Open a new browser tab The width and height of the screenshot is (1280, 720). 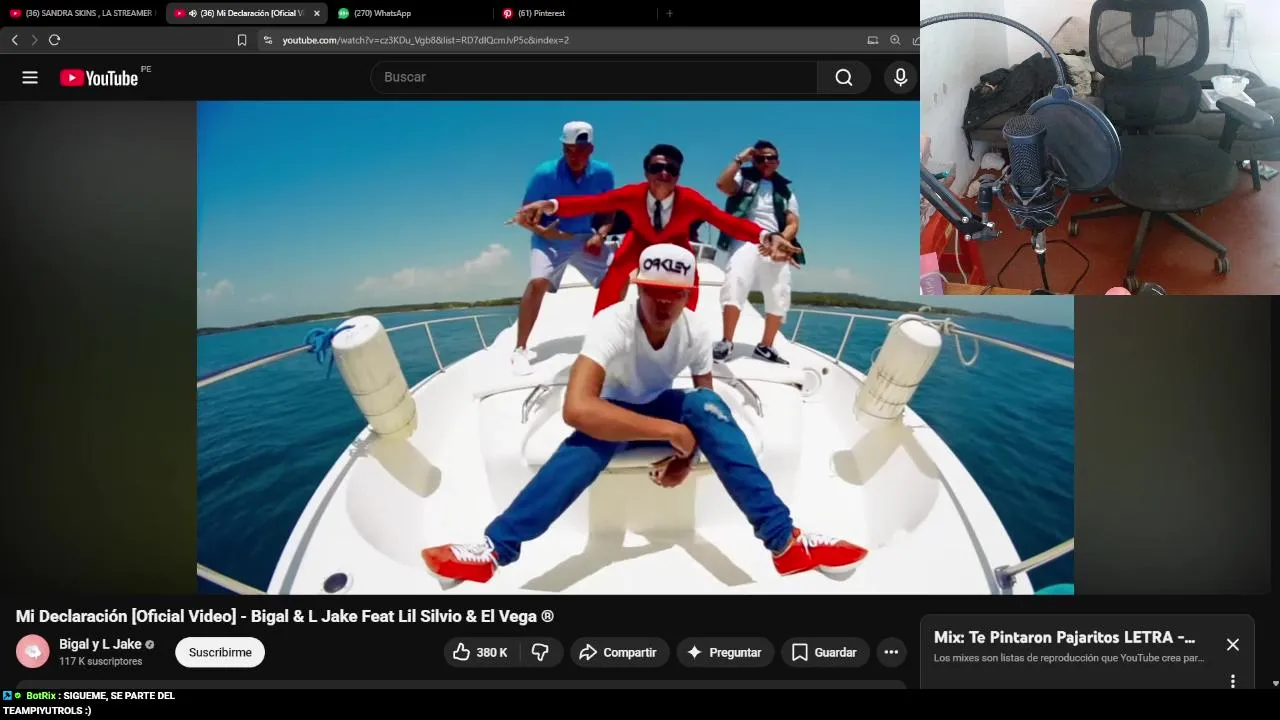click(669, 13)
